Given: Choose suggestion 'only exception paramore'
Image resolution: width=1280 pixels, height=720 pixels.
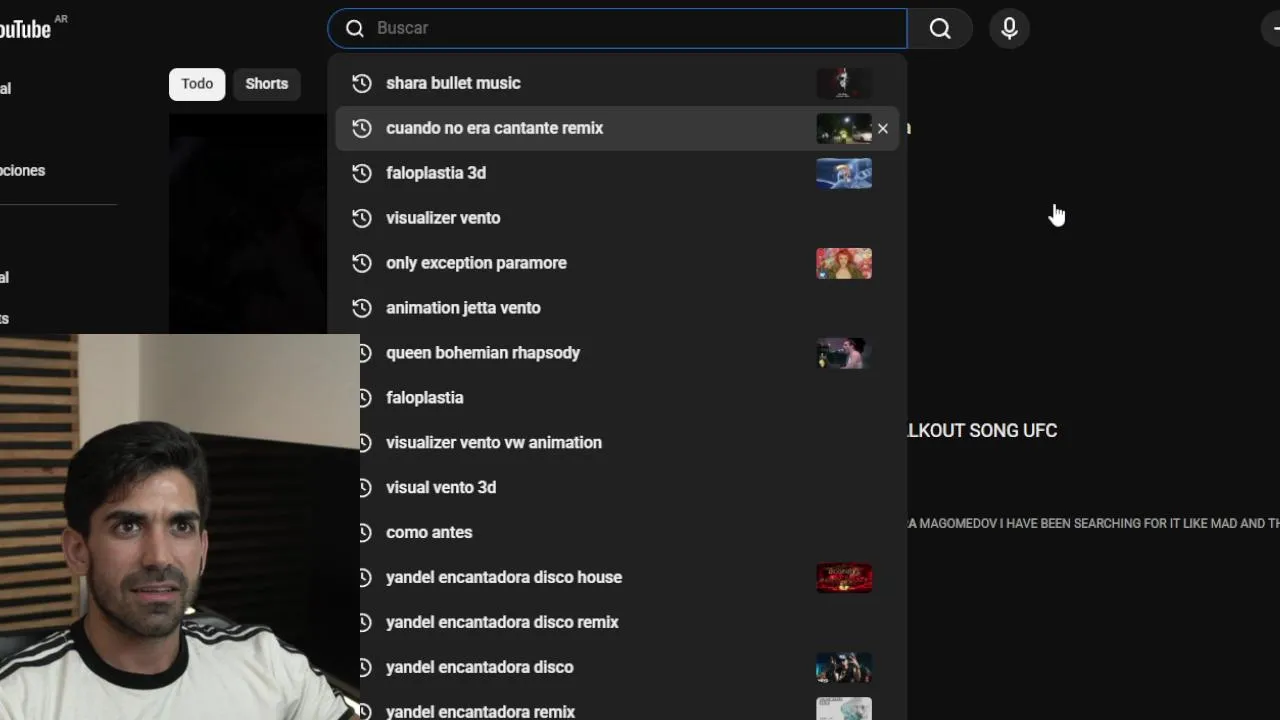Looking at the screenshot, I should 617,263.
